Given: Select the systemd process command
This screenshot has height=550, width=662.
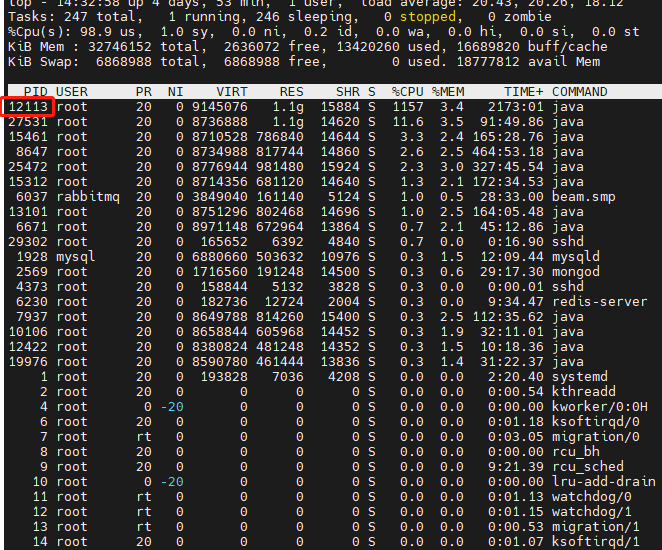Looking at the screenshot, I should click(580, 377).
